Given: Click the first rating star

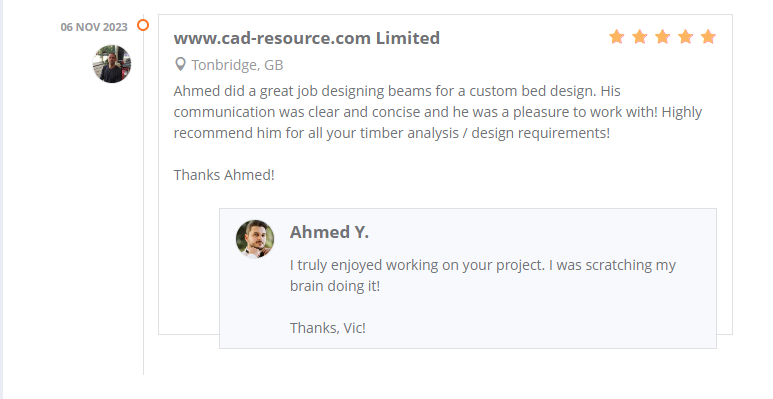Looking at the screenshot, I should pos(617,37).
